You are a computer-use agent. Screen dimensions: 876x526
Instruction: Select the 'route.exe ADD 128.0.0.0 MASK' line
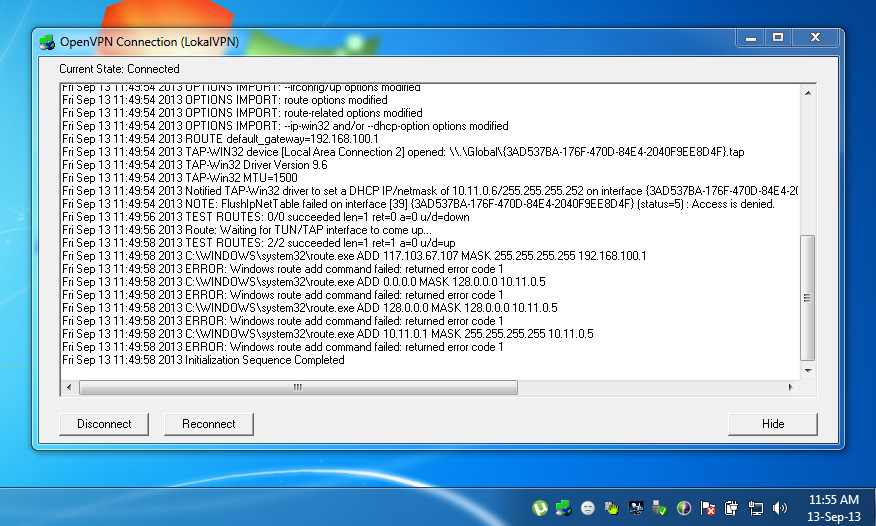click(310, 308)
